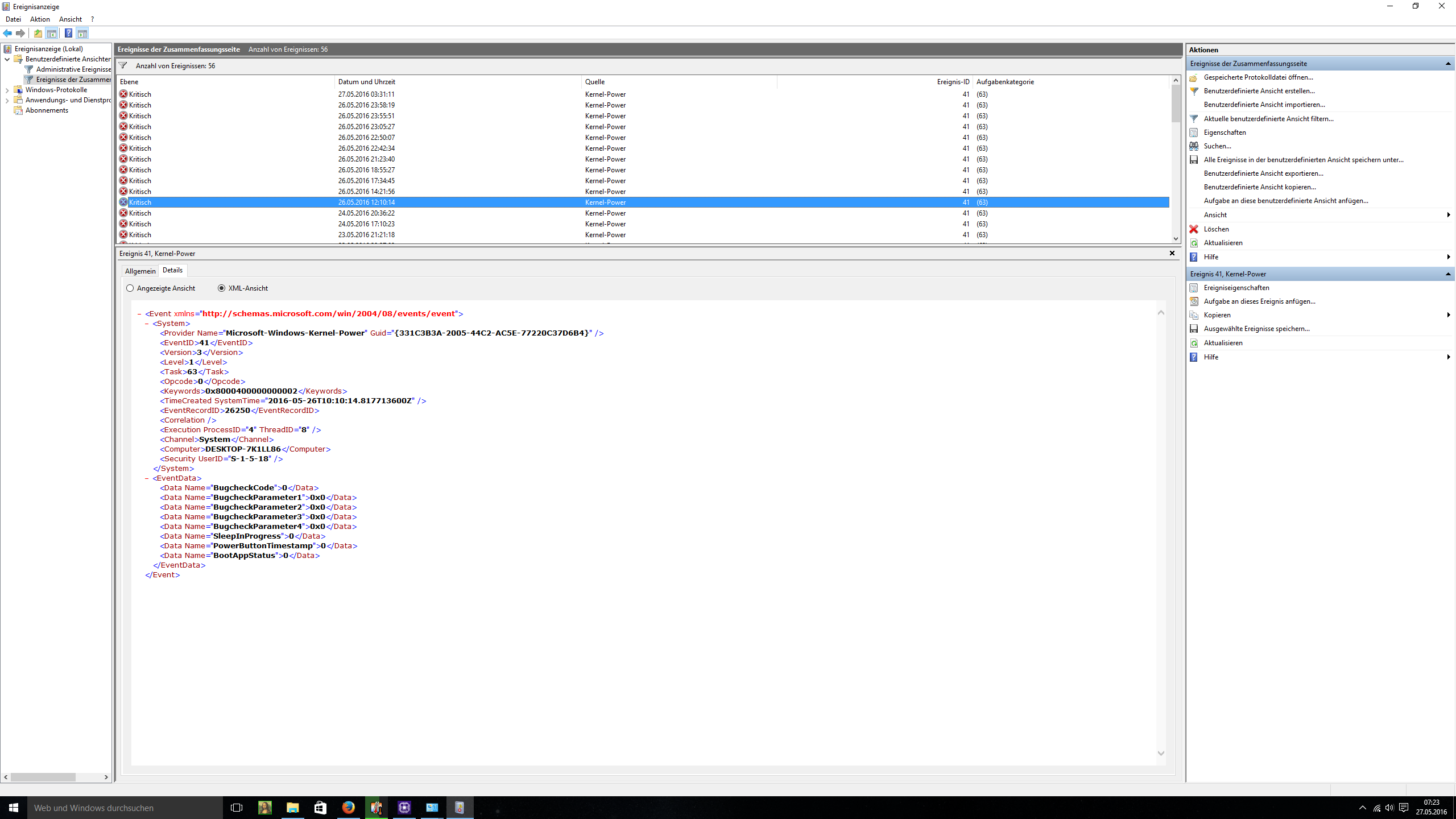Click Benutzerdefinierte Ansicht exportieren action
Viewport: 1456px width, 819px height.
click(x=1263, y=173)
